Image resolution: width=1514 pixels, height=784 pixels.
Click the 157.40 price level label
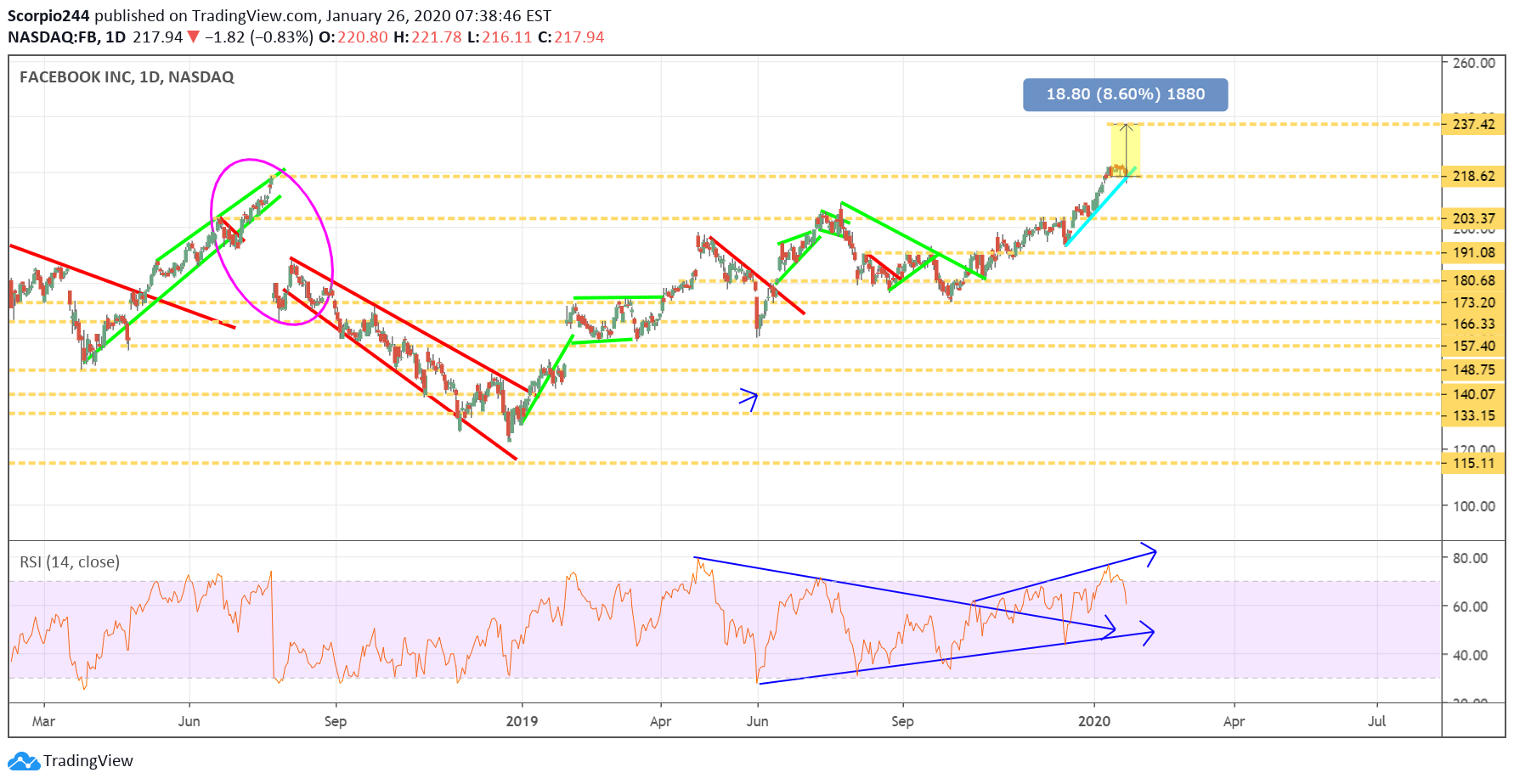pos(1473,346)
